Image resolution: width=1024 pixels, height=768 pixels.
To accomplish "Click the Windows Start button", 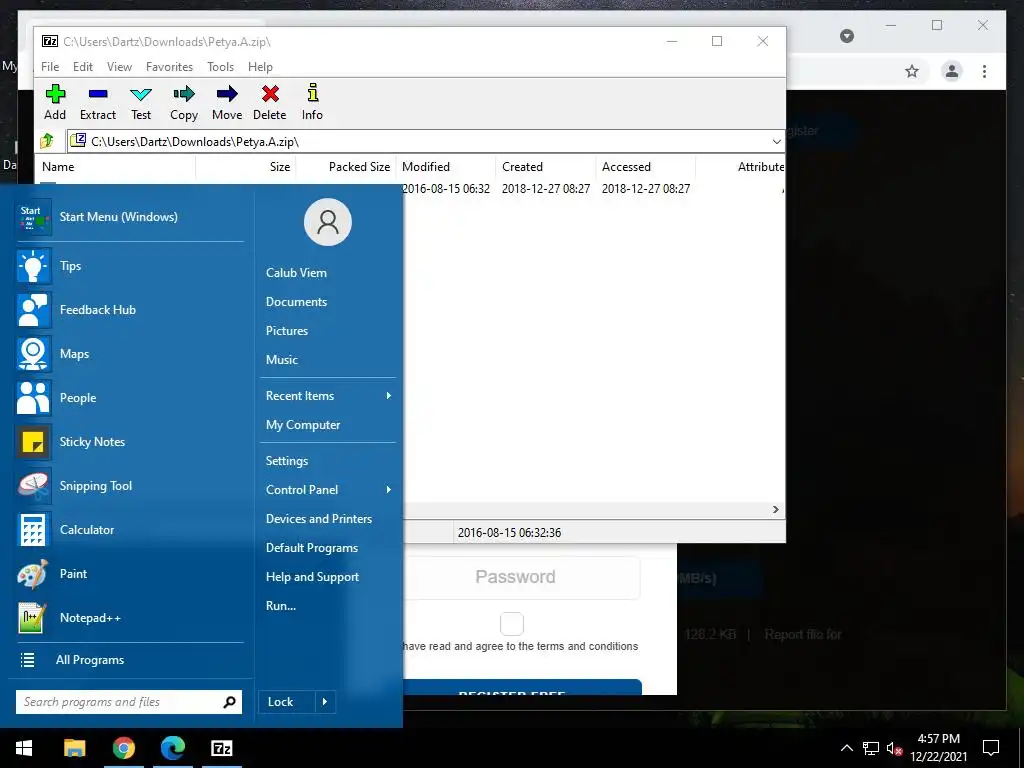I will coord(24,748).
